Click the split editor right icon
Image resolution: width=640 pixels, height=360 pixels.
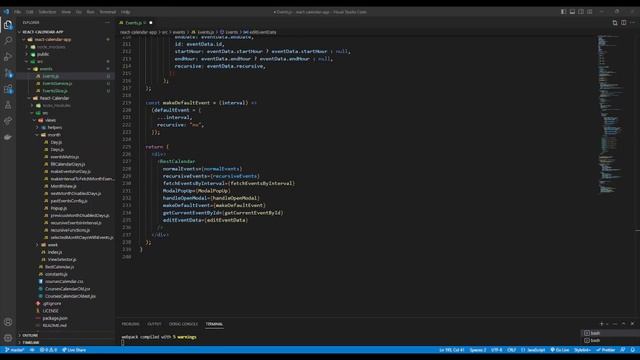coord(624,23)
